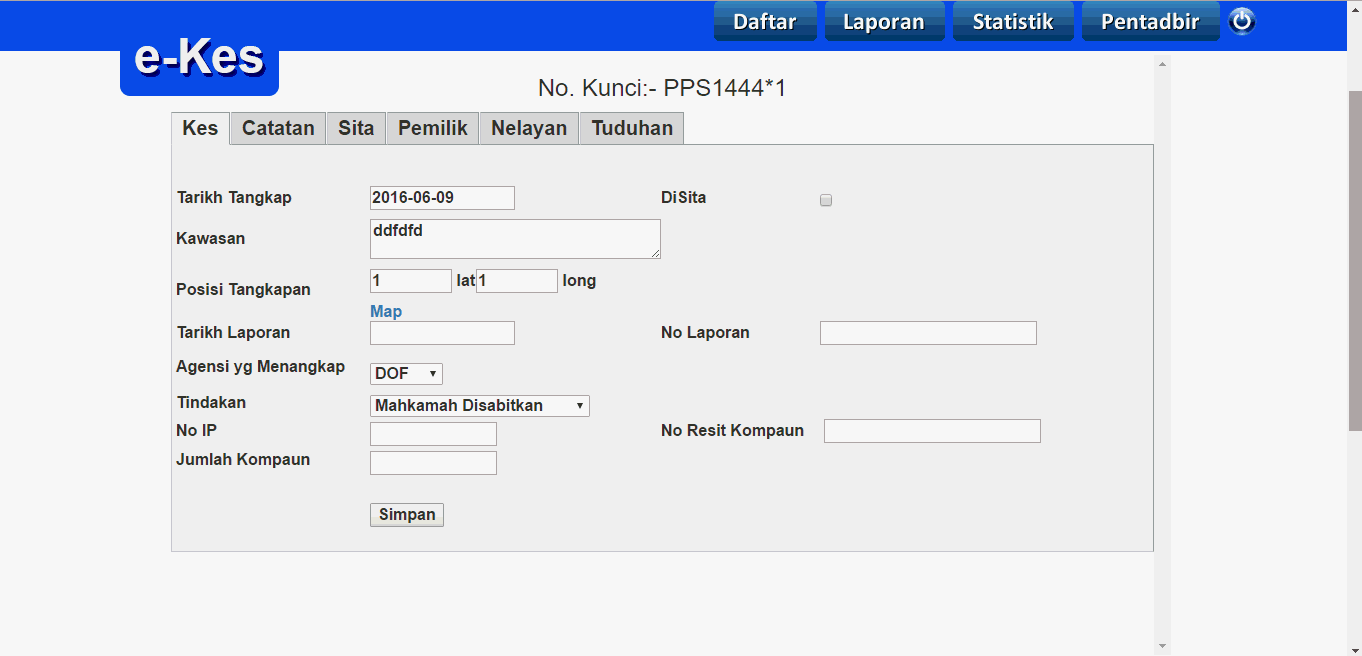Click the e-Kes logo

(x=199, y=60)
